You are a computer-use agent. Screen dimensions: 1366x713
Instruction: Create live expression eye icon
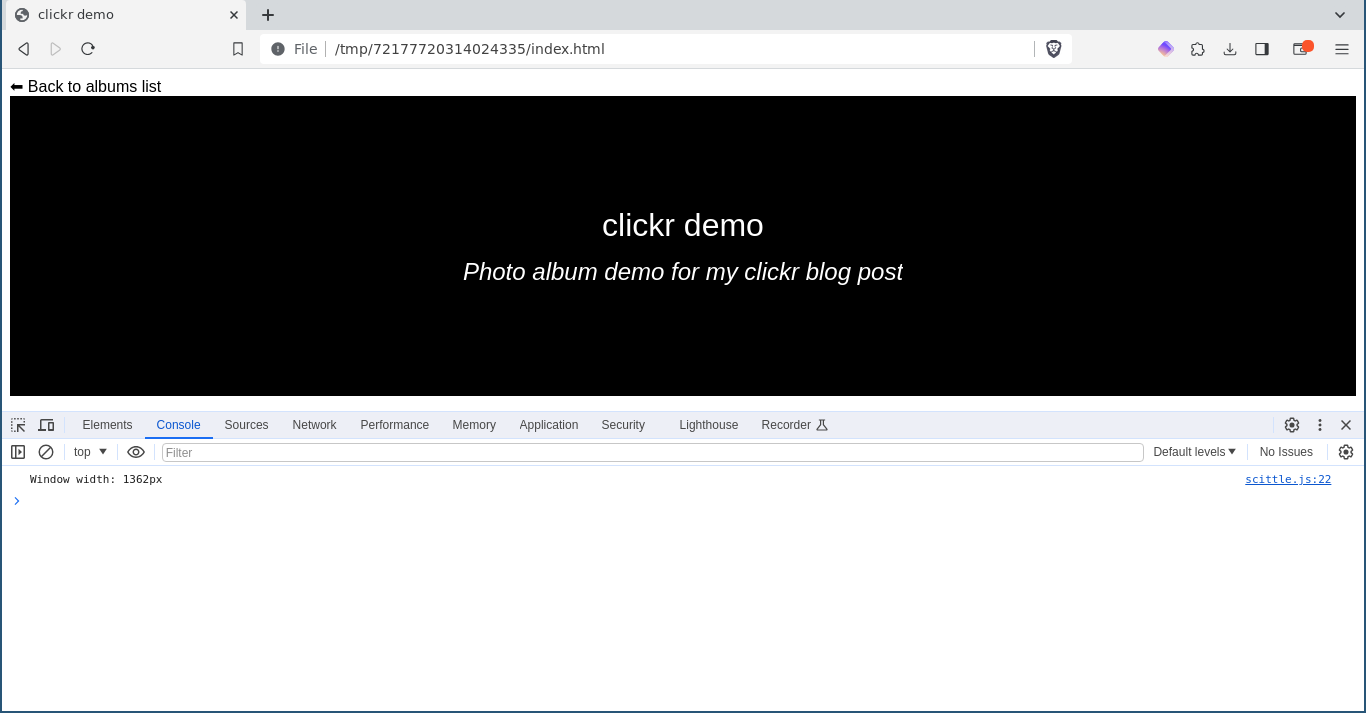136,452
